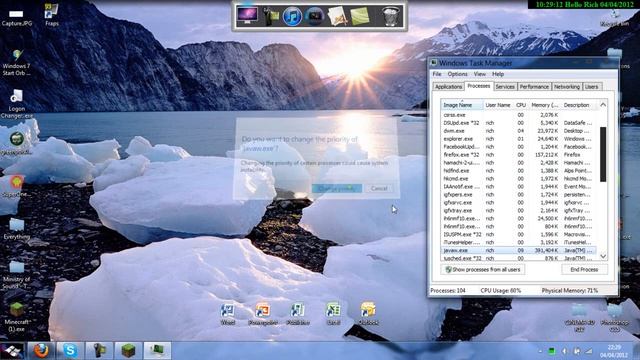Select the Word desktop shortcut

pyautogui.click(x=228, y=314)
